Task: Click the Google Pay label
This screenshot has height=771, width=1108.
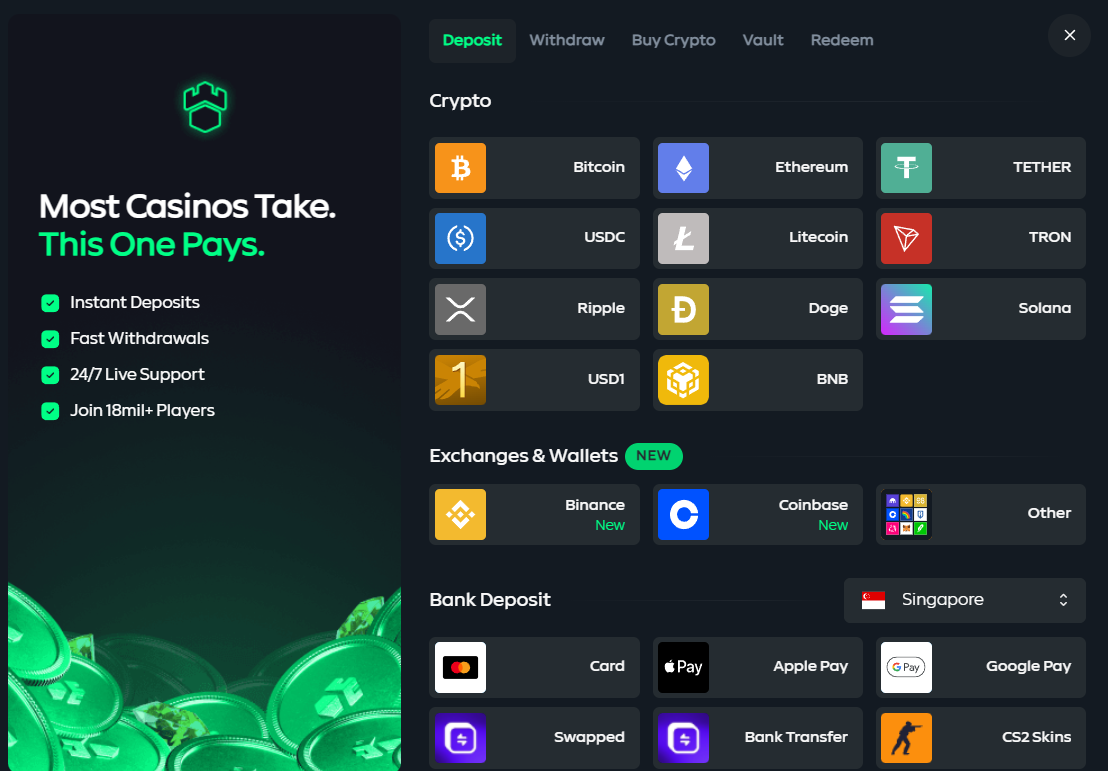Action: coord(1028,666)
